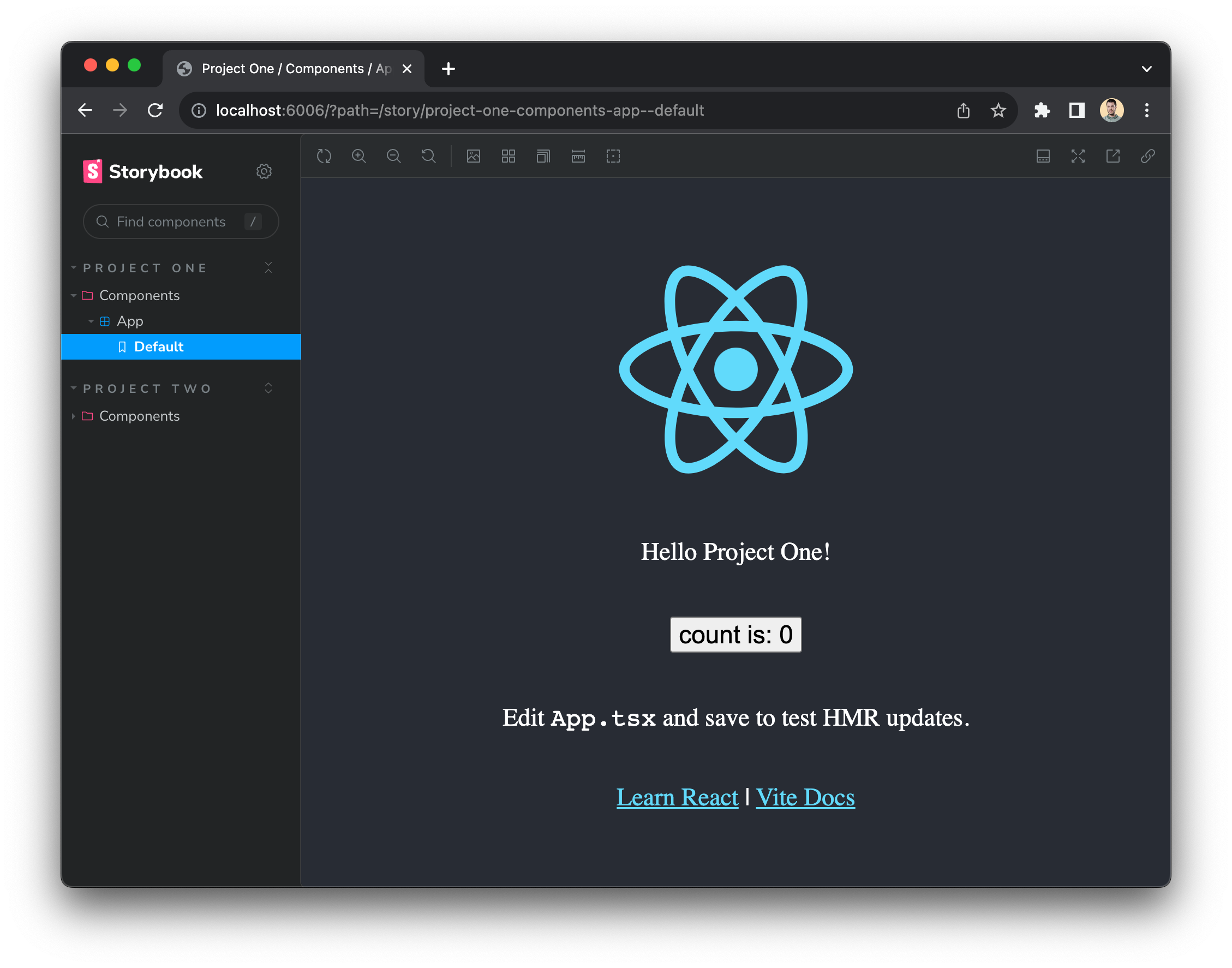Open Storybook settings gear
1232x968 pixels.
[x=264, y=171]
